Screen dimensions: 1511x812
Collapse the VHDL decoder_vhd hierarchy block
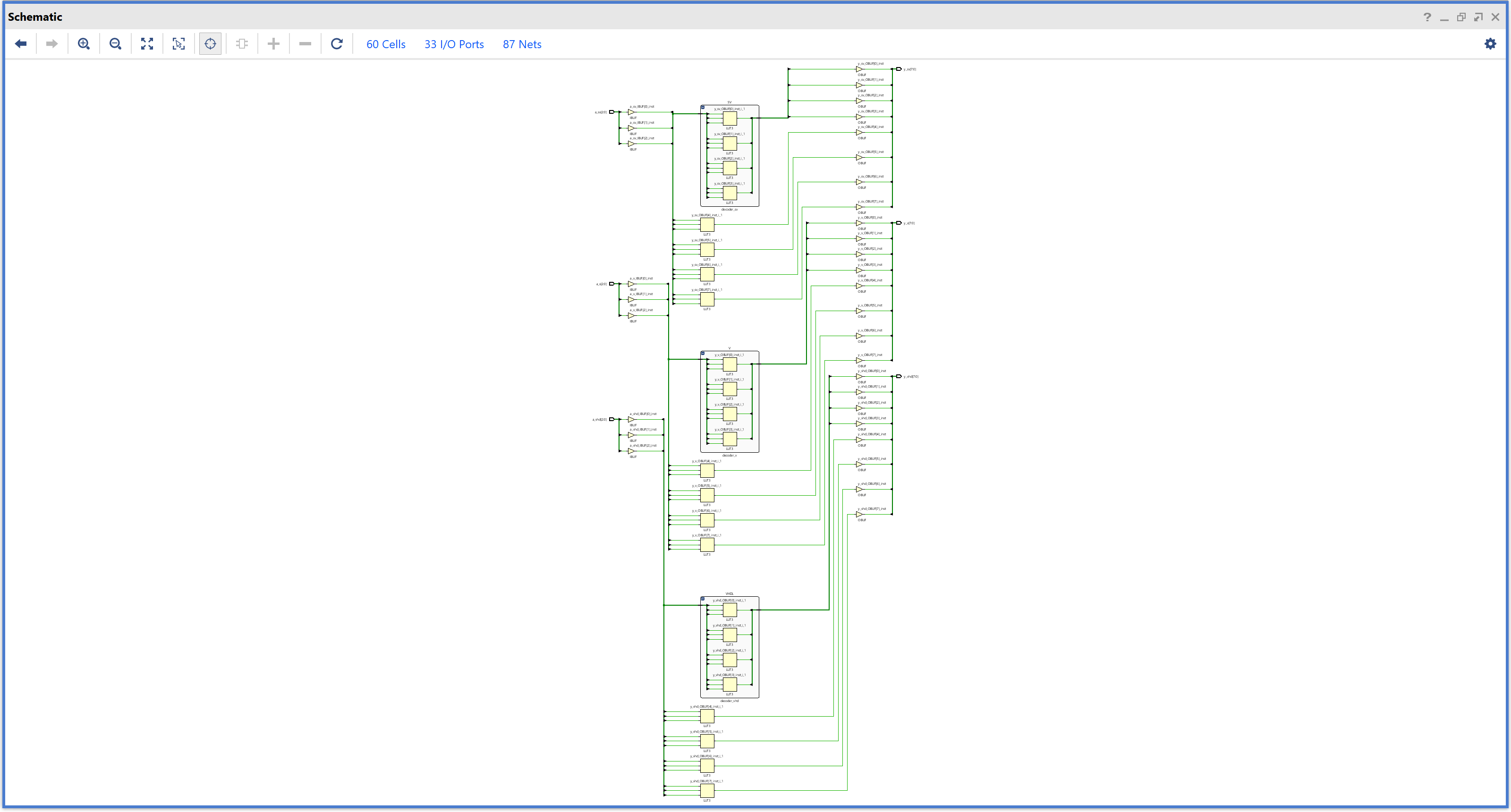click(703, 599)
